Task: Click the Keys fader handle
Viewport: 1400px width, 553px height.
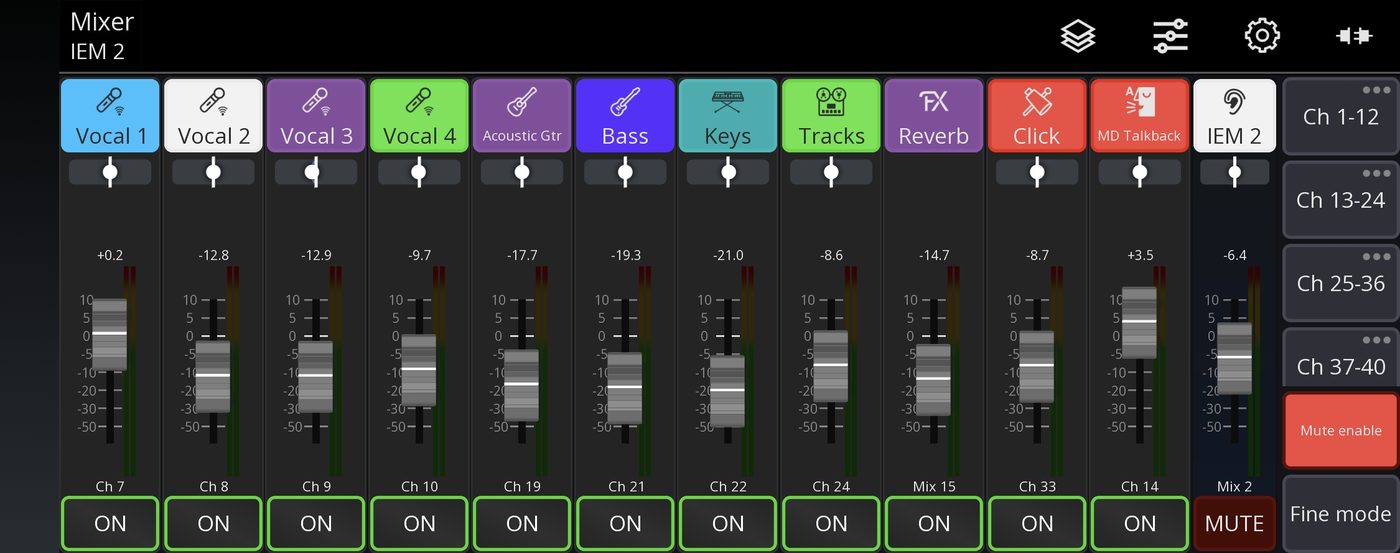Action: coord(728,390)
